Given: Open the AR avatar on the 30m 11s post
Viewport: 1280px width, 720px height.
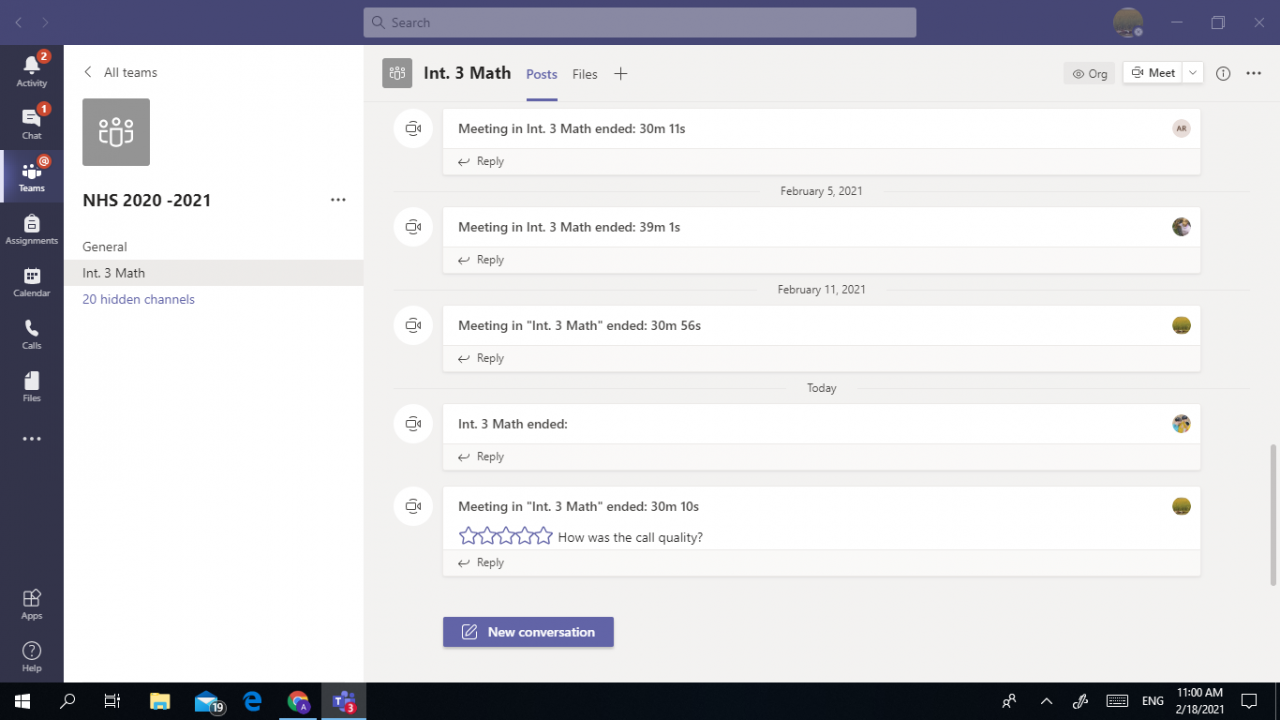Looking at the screenshot, I should [1181, 128].
